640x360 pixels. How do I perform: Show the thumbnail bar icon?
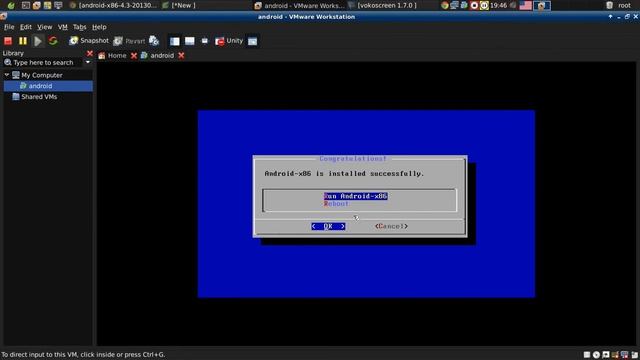[x=190, y=41]
